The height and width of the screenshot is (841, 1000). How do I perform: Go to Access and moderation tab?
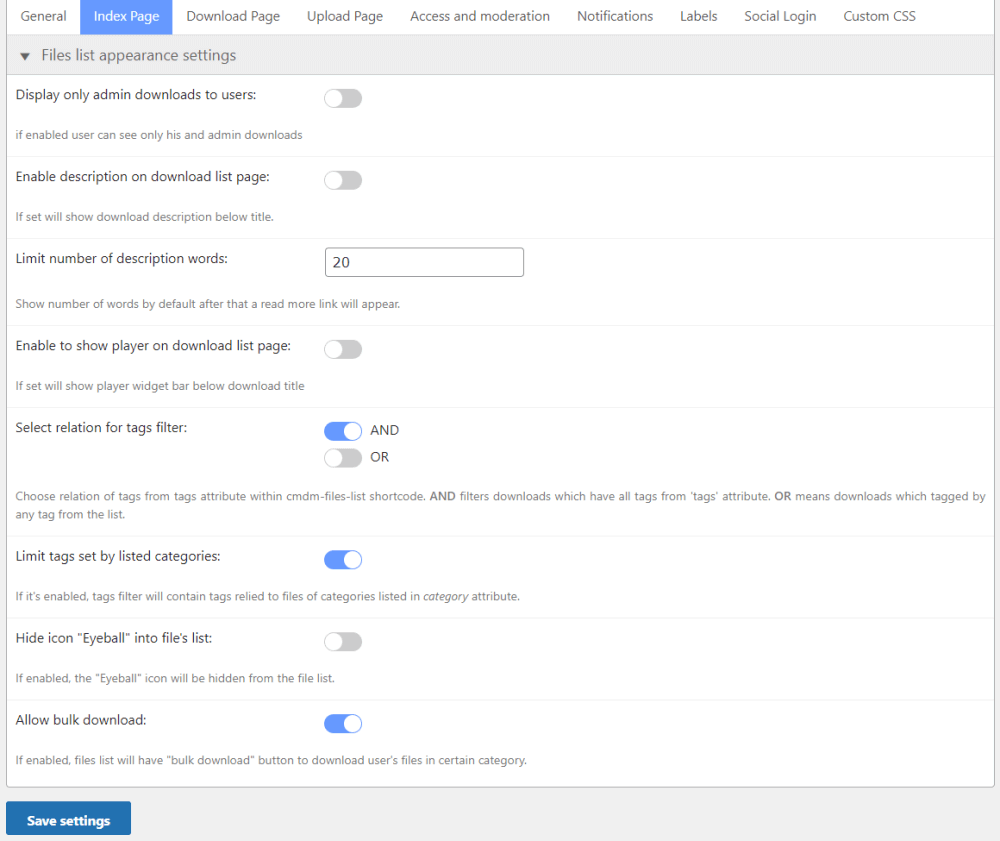[480, 16]
